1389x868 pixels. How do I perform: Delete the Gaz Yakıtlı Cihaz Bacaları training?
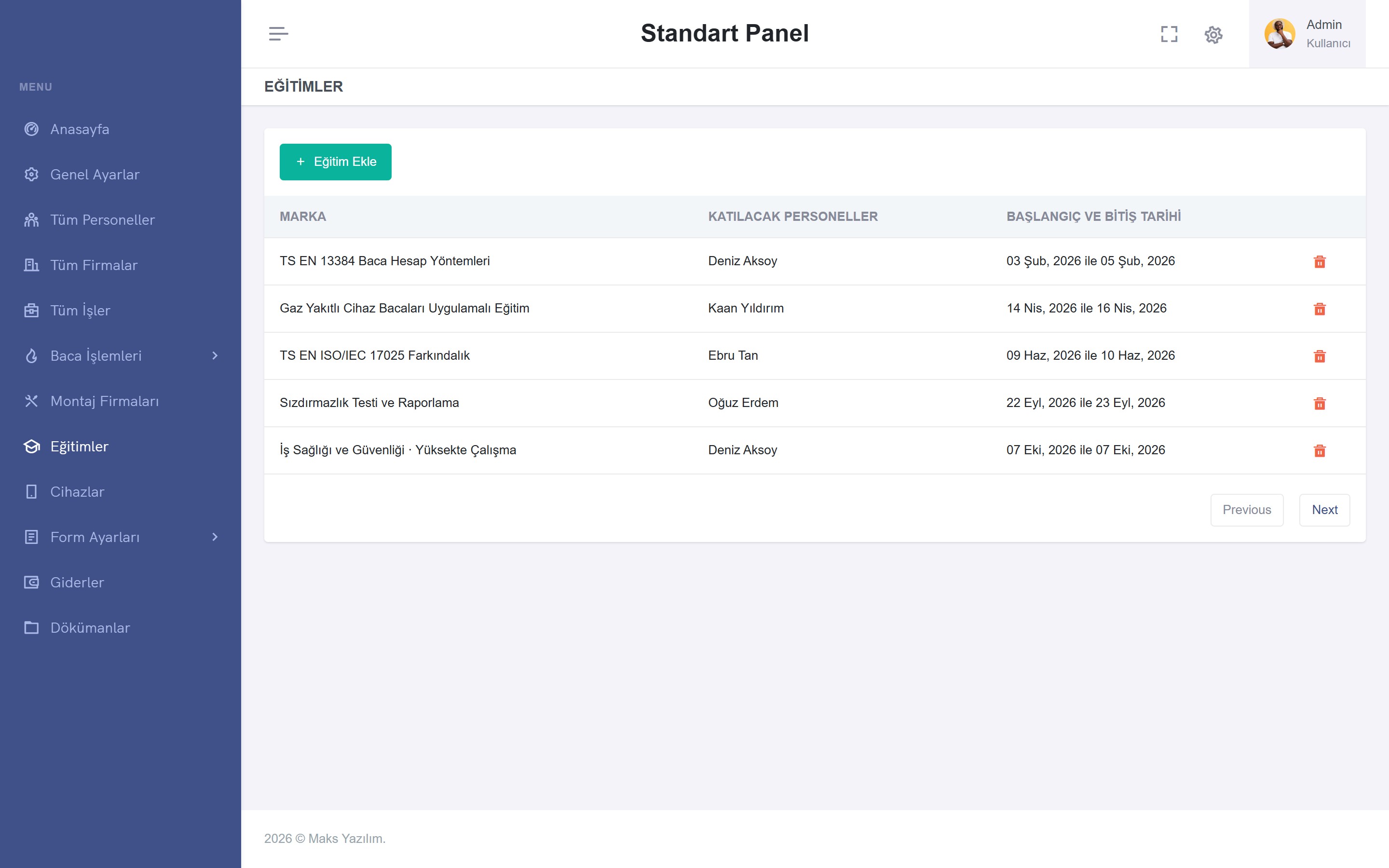coord(1320,309)
